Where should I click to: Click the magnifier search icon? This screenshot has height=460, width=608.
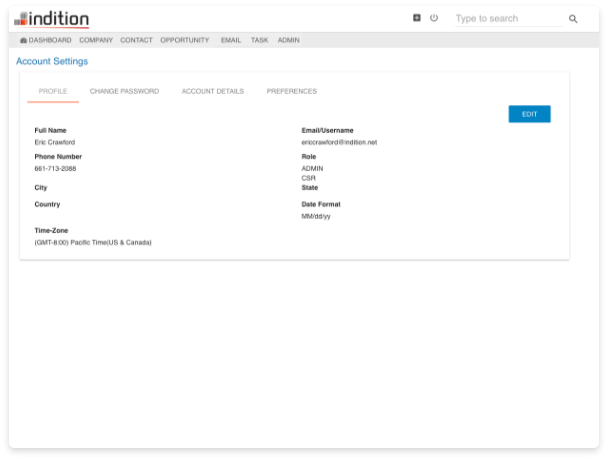tap(573, 19)
